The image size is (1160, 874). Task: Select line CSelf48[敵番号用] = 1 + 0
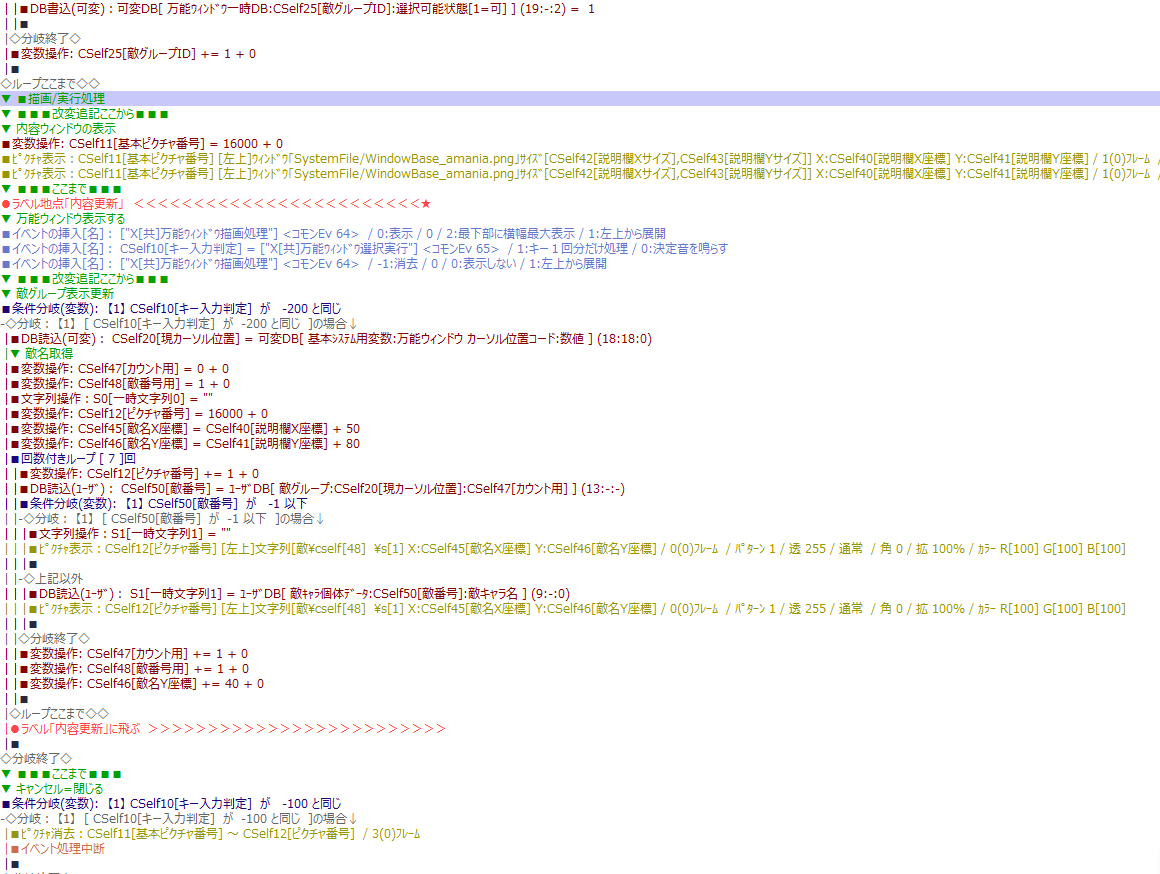tap(121, 384)
